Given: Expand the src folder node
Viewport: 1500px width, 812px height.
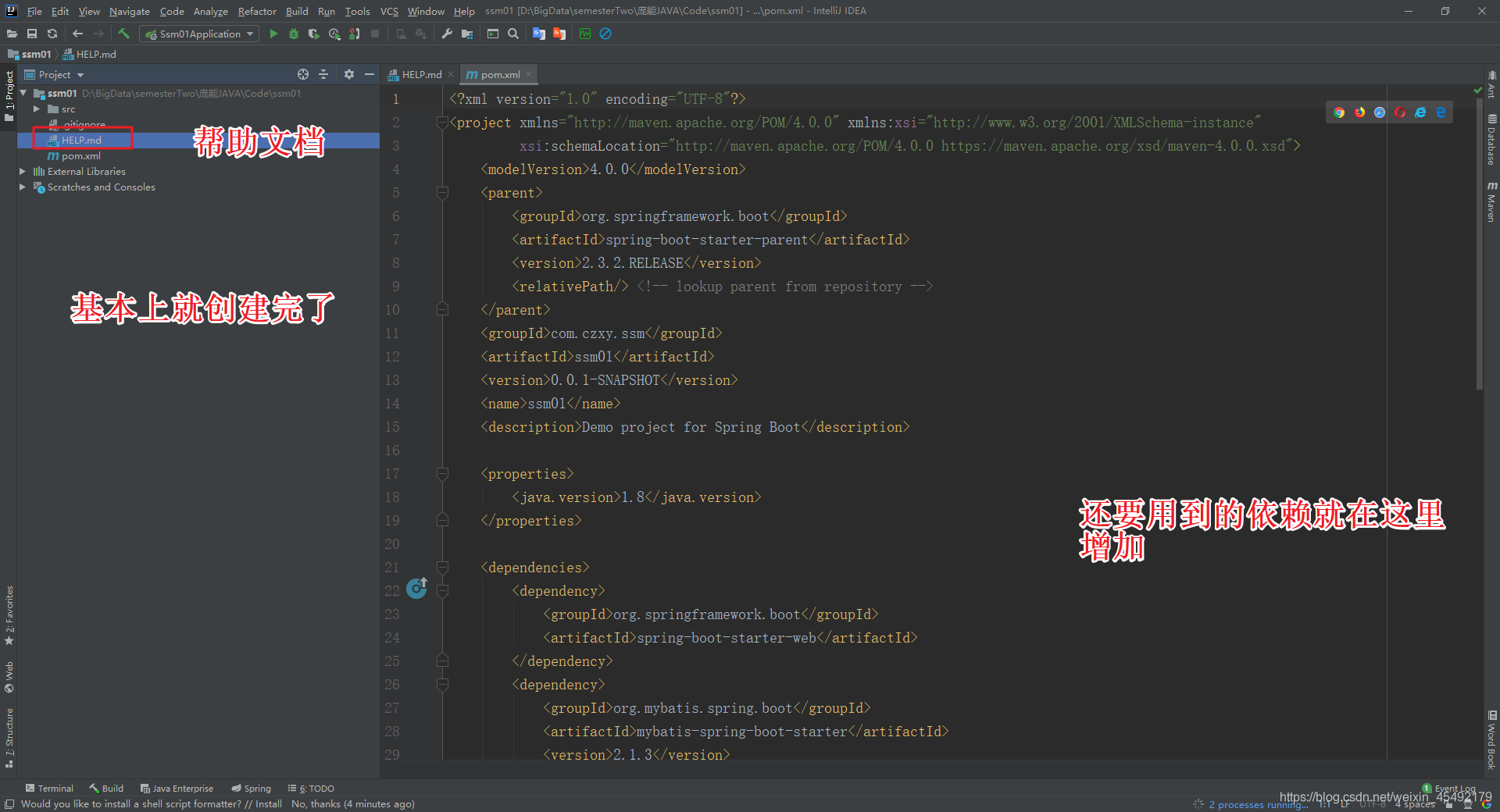Looking at the screenshot, I should (37, 109).
